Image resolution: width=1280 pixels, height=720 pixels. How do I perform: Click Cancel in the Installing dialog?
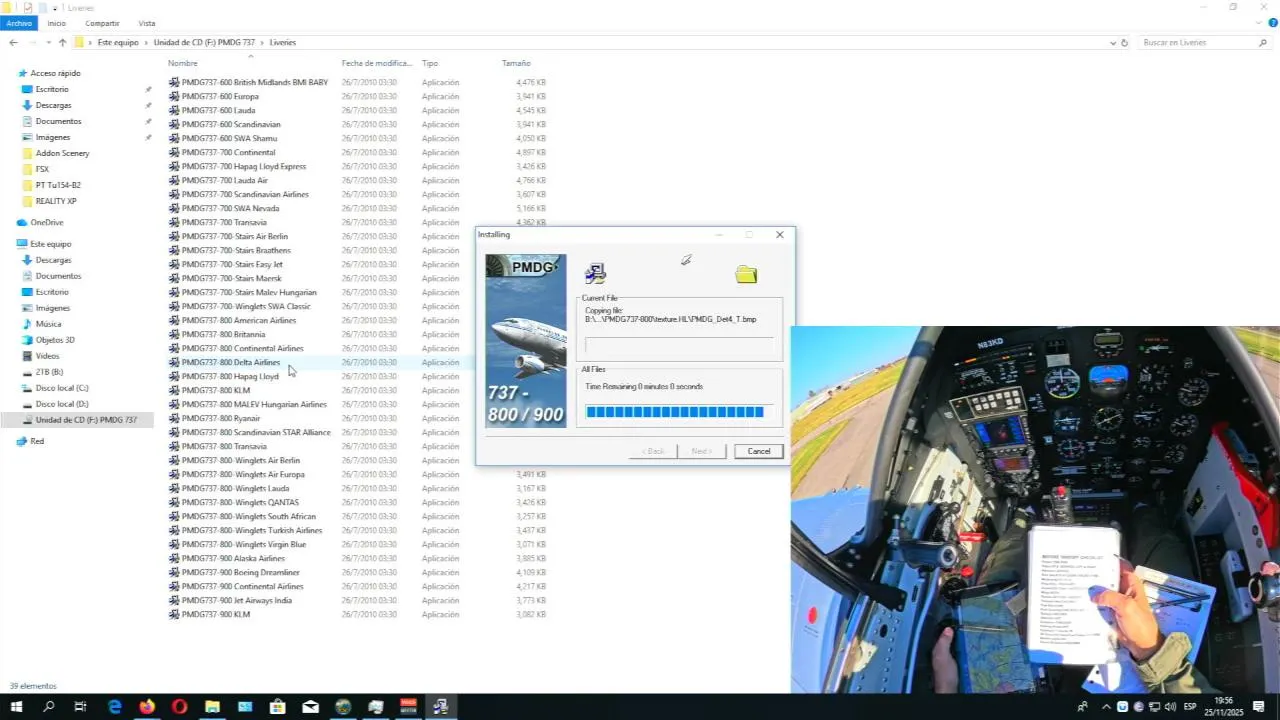[x=759, y=451]
